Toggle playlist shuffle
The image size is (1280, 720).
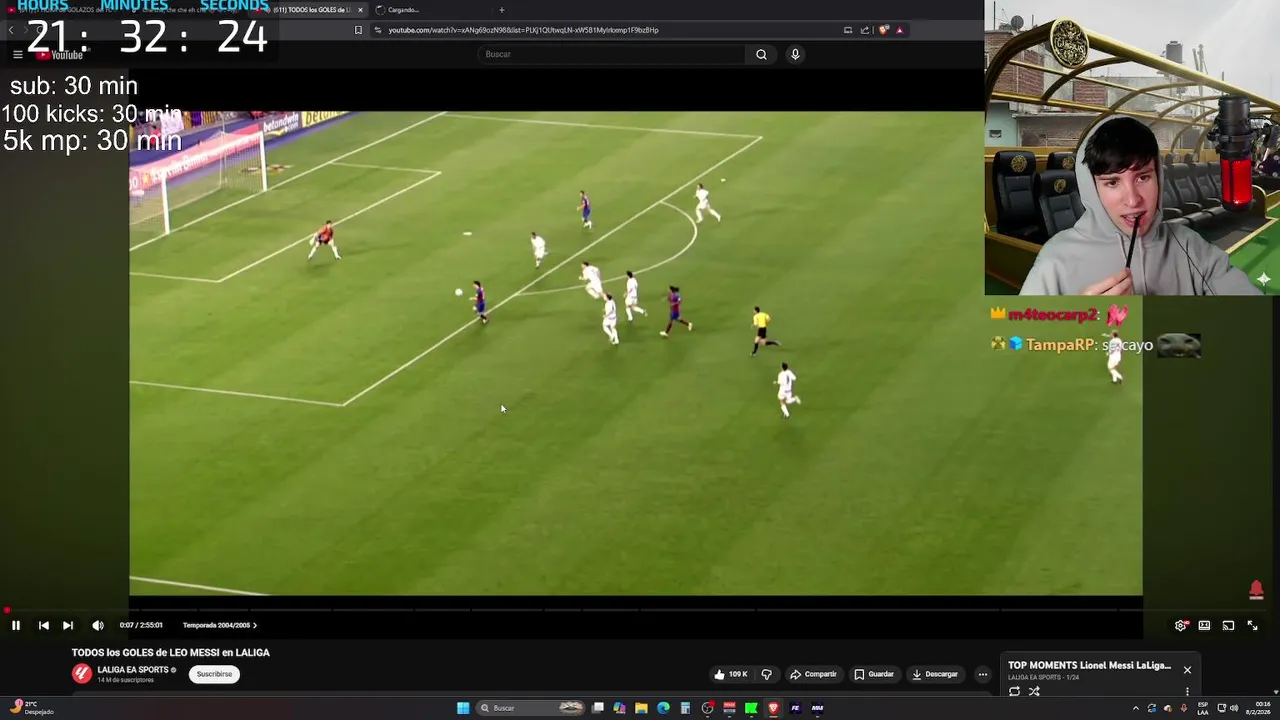[1034, 691]
